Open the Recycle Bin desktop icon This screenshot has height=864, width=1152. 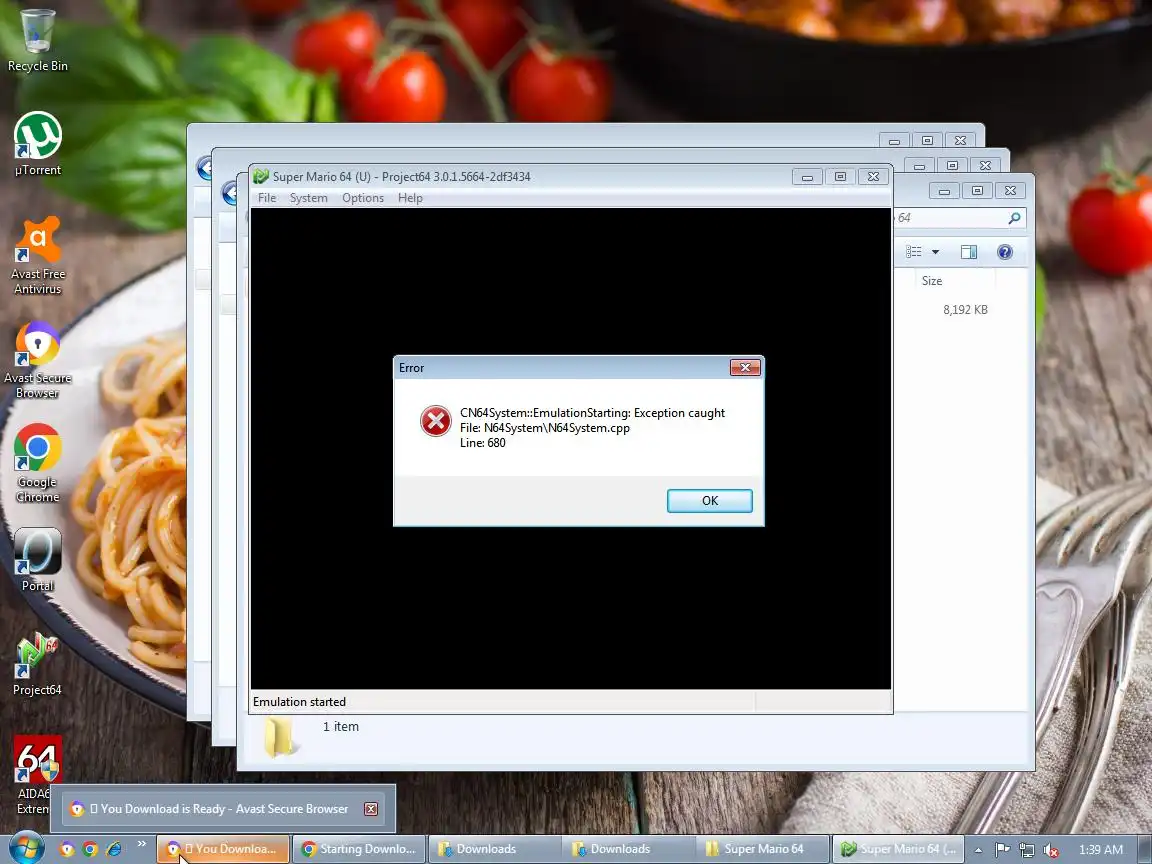[37, 40]
